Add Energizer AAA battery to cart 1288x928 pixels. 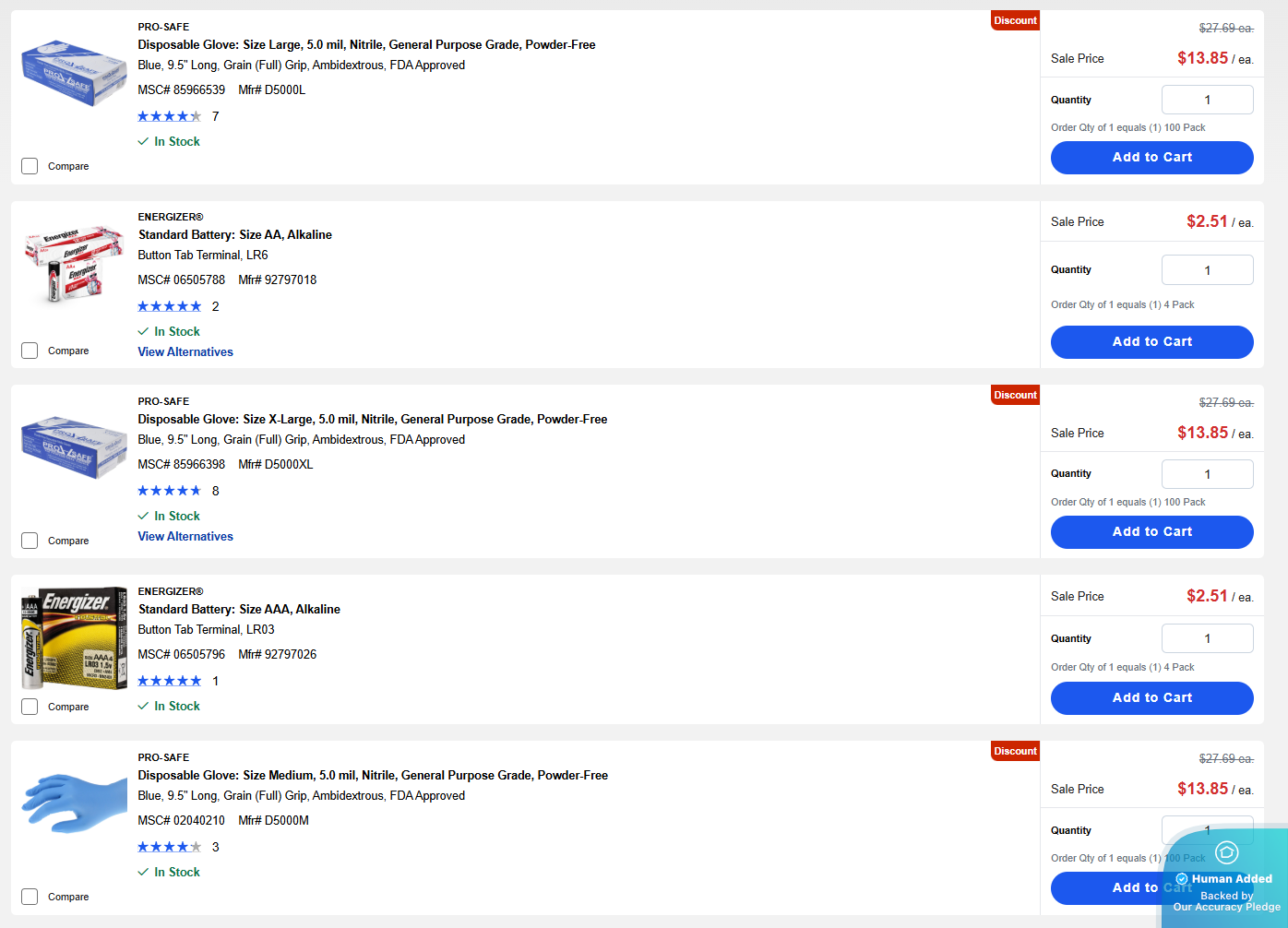(1151, 698)
